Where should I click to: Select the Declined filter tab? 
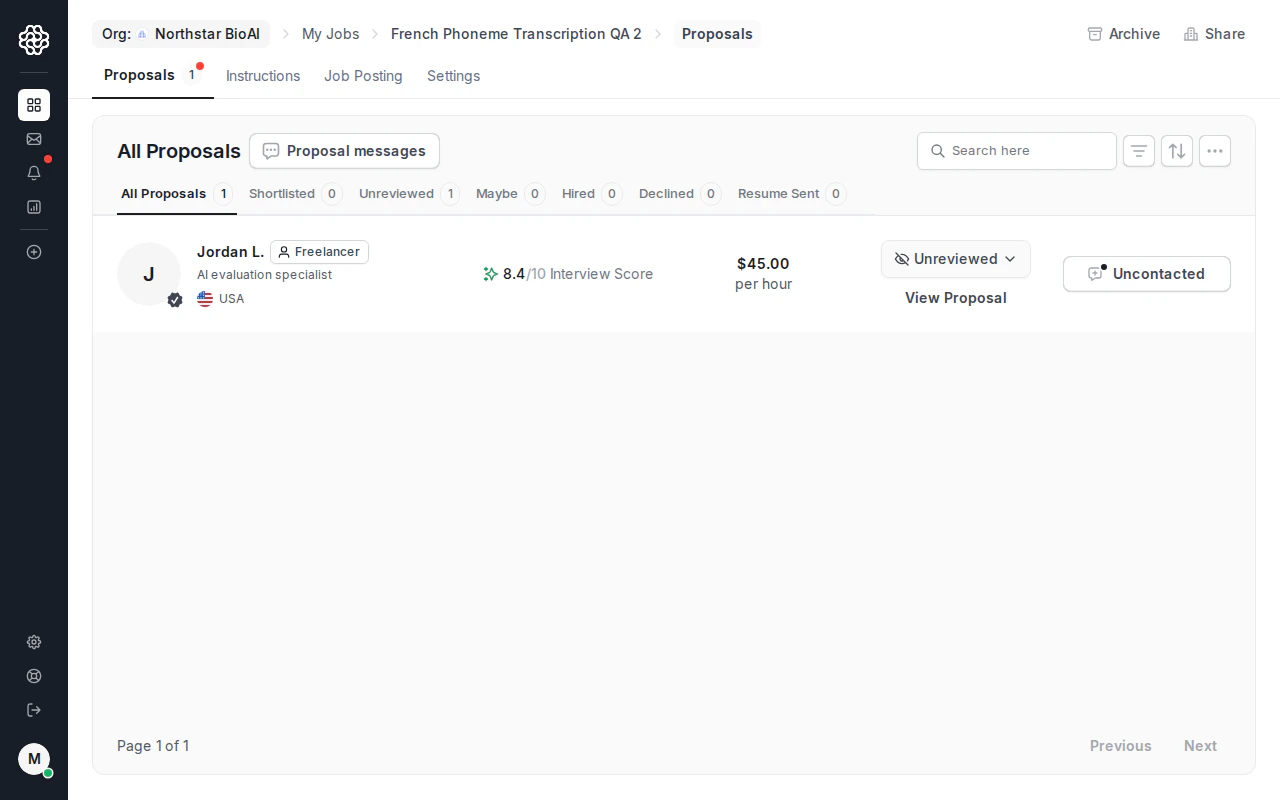pos(680,194)
